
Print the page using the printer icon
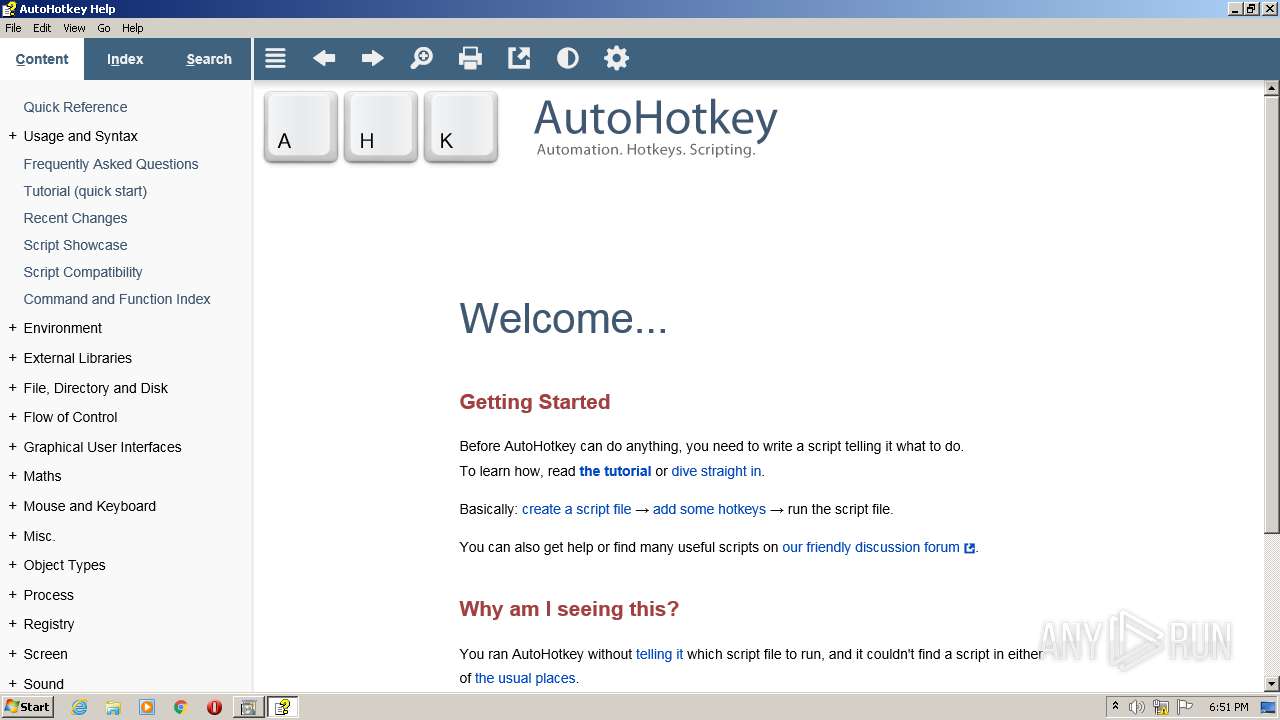click(x=470, y=59)
